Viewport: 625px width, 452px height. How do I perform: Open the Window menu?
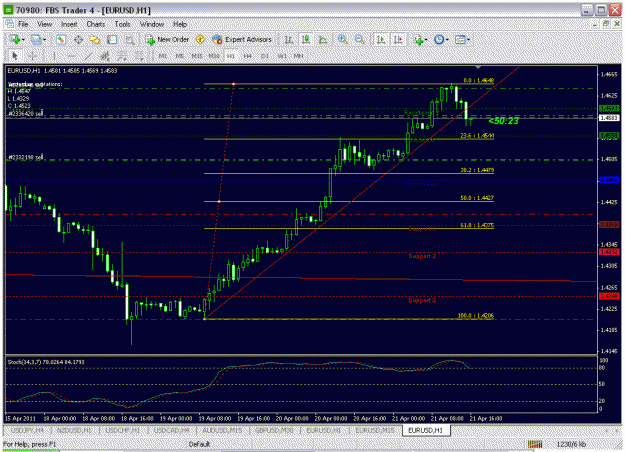[152, 24]
